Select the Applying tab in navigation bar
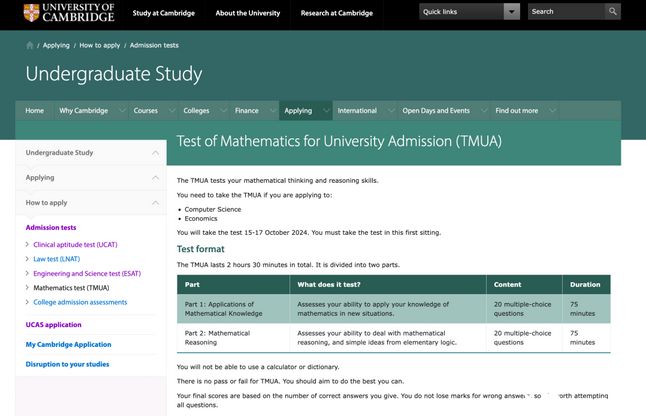The width and height of the screenshot is (646, 416). coord(298,110)
